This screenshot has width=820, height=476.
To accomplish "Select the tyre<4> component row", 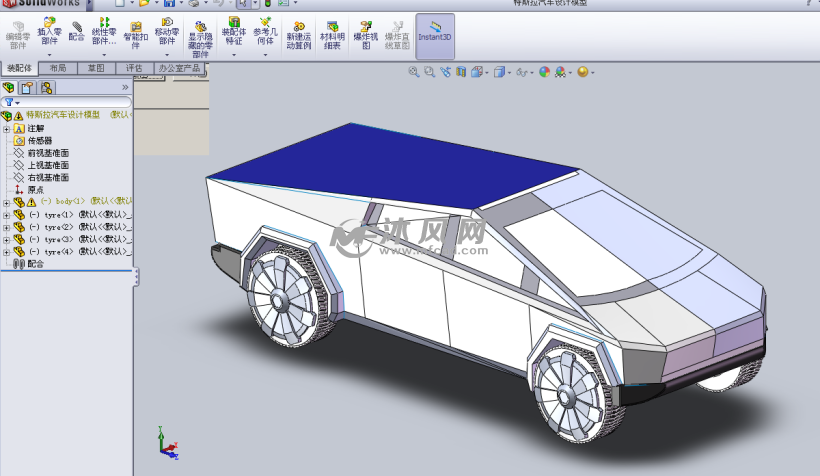I will pyautogui.click(x=72, y=252).
